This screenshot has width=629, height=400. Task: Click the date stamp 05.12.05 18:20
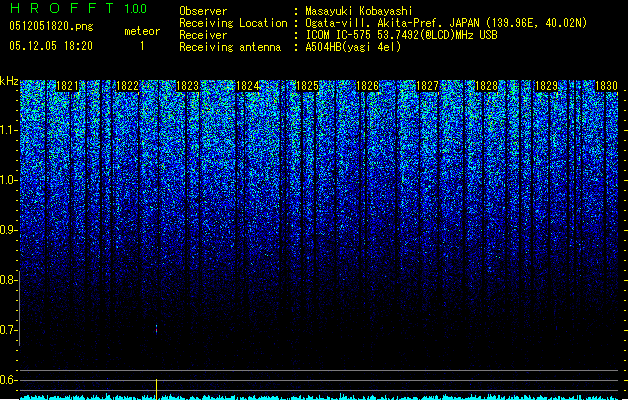pos(51,46)
